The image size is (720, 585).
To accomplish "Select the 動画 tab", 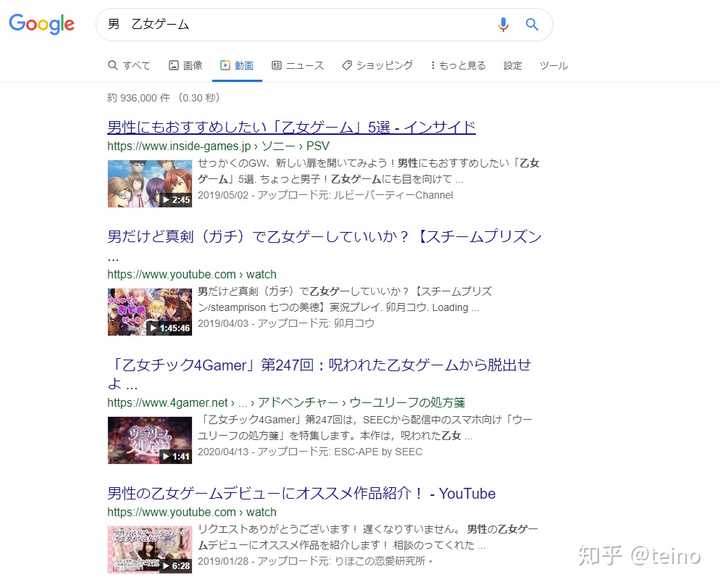I will [x=237, y=65].
